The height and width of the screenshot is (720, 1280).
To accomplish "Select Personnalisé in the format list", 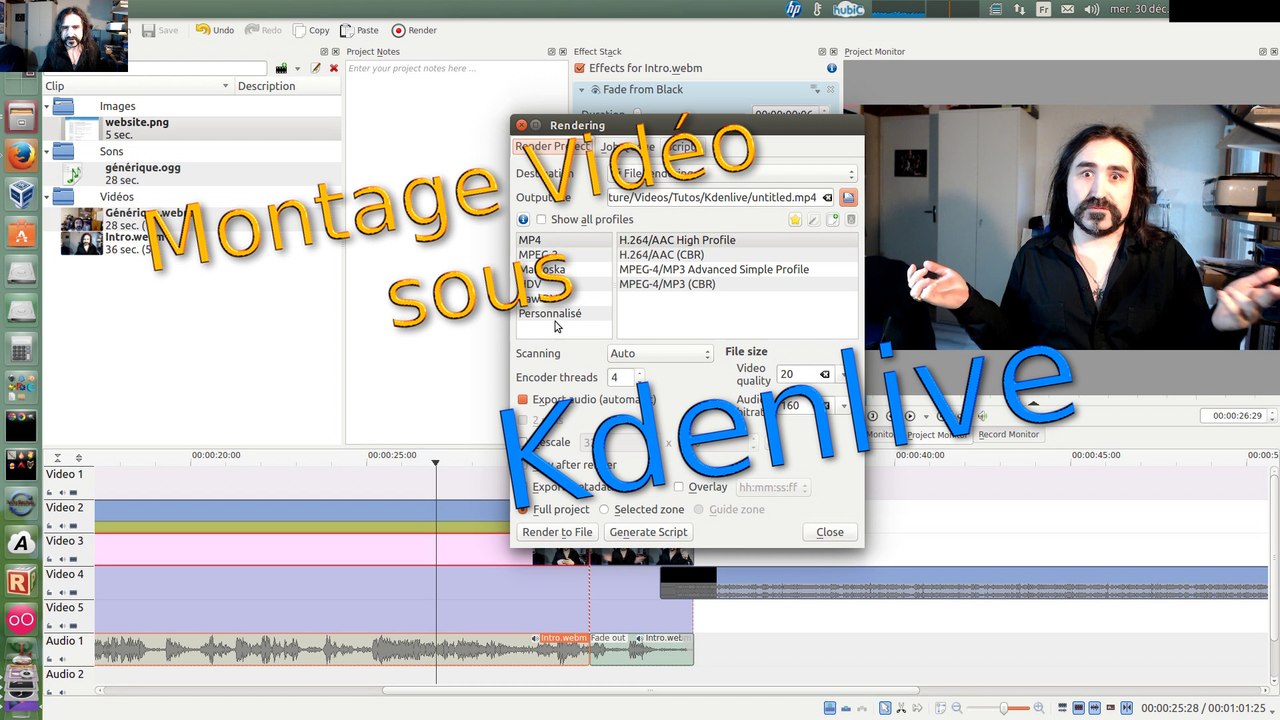I will 564,313.
